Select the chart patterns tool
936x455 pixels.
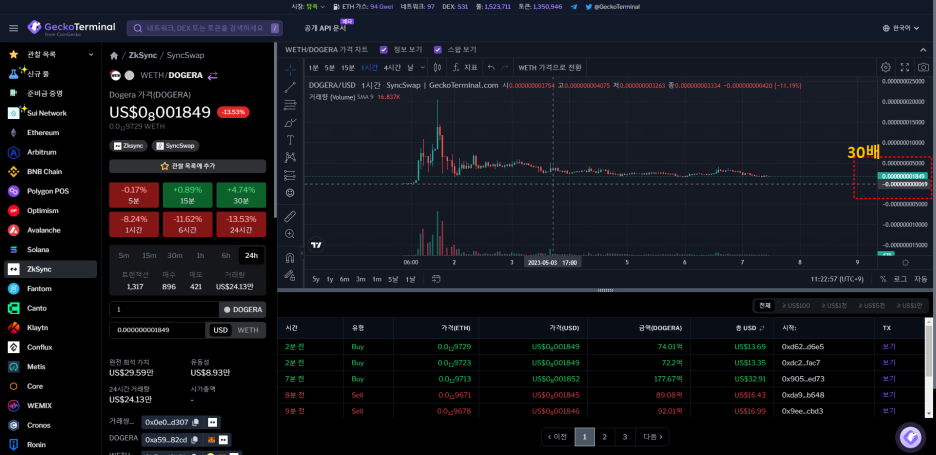coord(291,157)
